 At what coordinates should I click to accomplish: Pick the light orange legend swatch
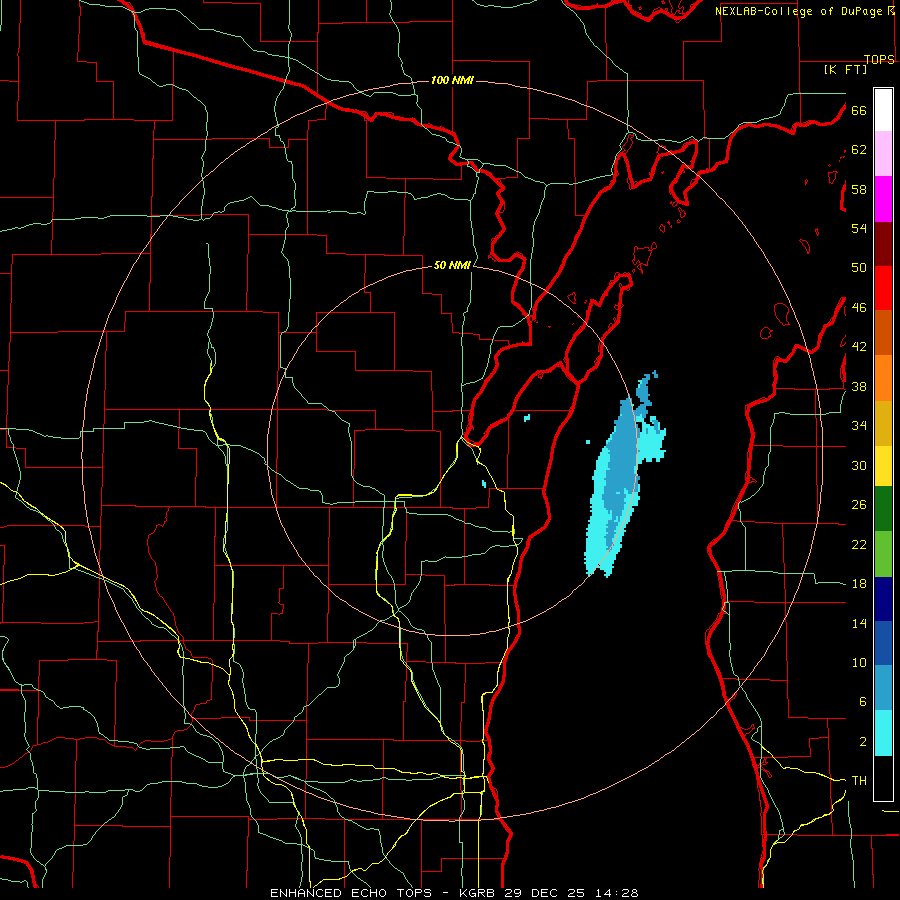coord(883,378)
